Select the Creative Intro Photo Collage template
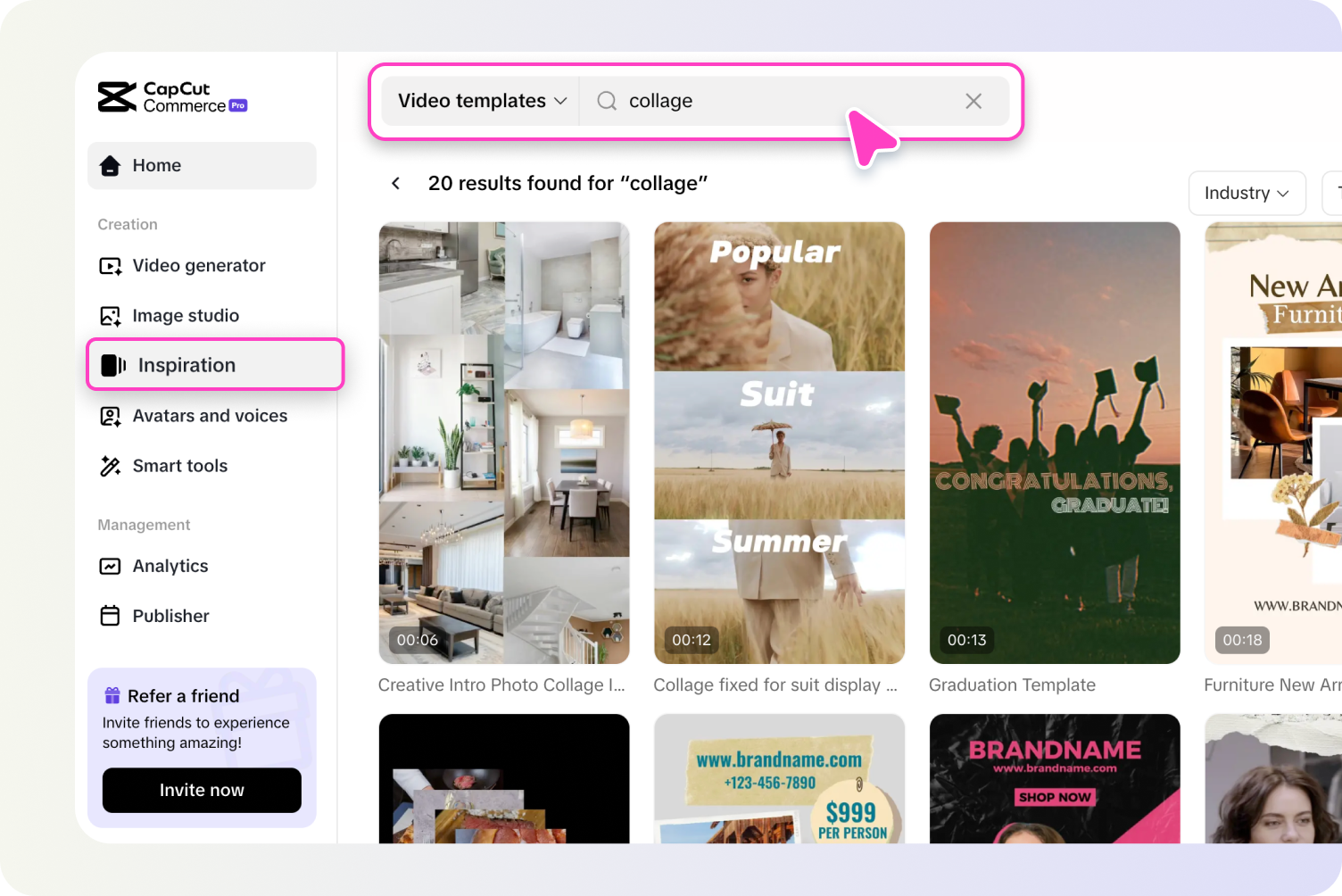This screenshot has height=896, width=1342. (503, 442)
